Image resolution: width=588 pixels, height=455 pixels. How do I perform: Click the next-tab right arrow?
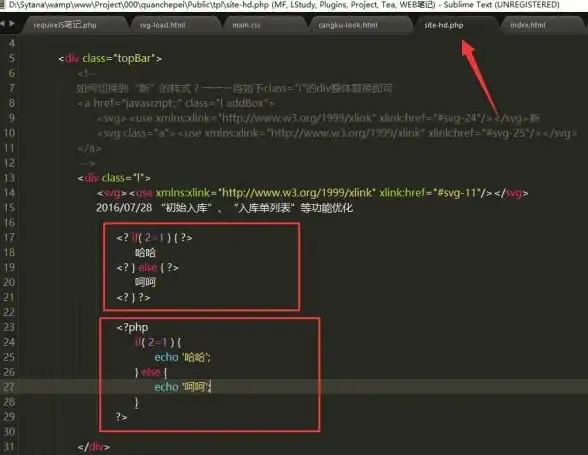tap(12, 24)
